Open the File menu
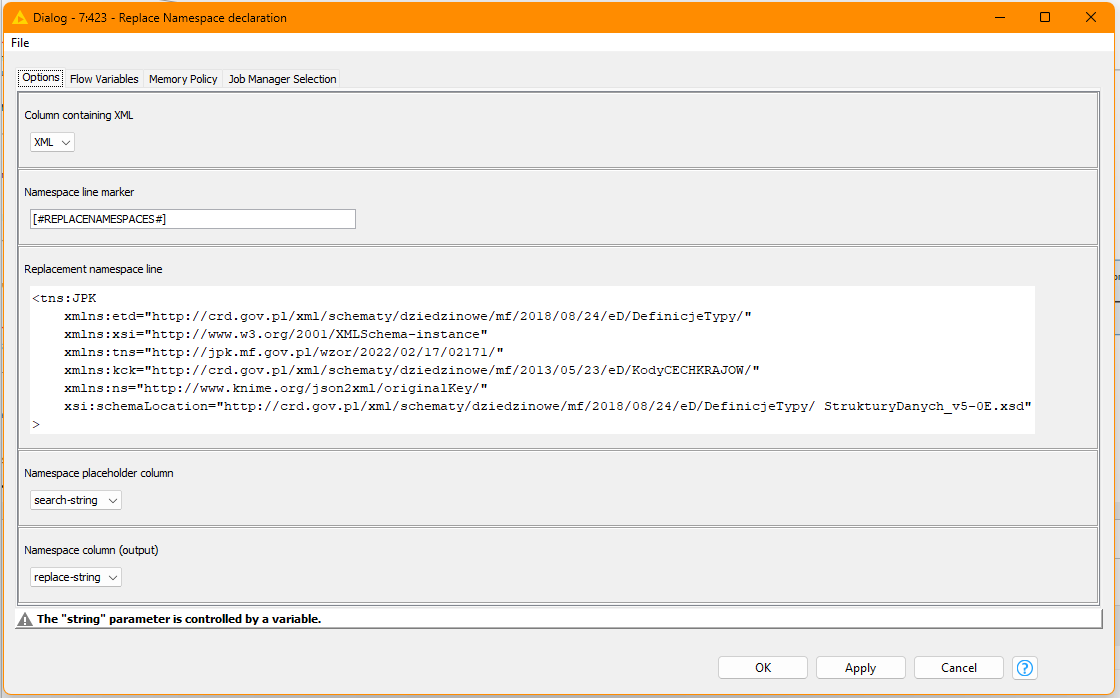The height and width of the screenshot is (698, 1120). tap(20, 43)
